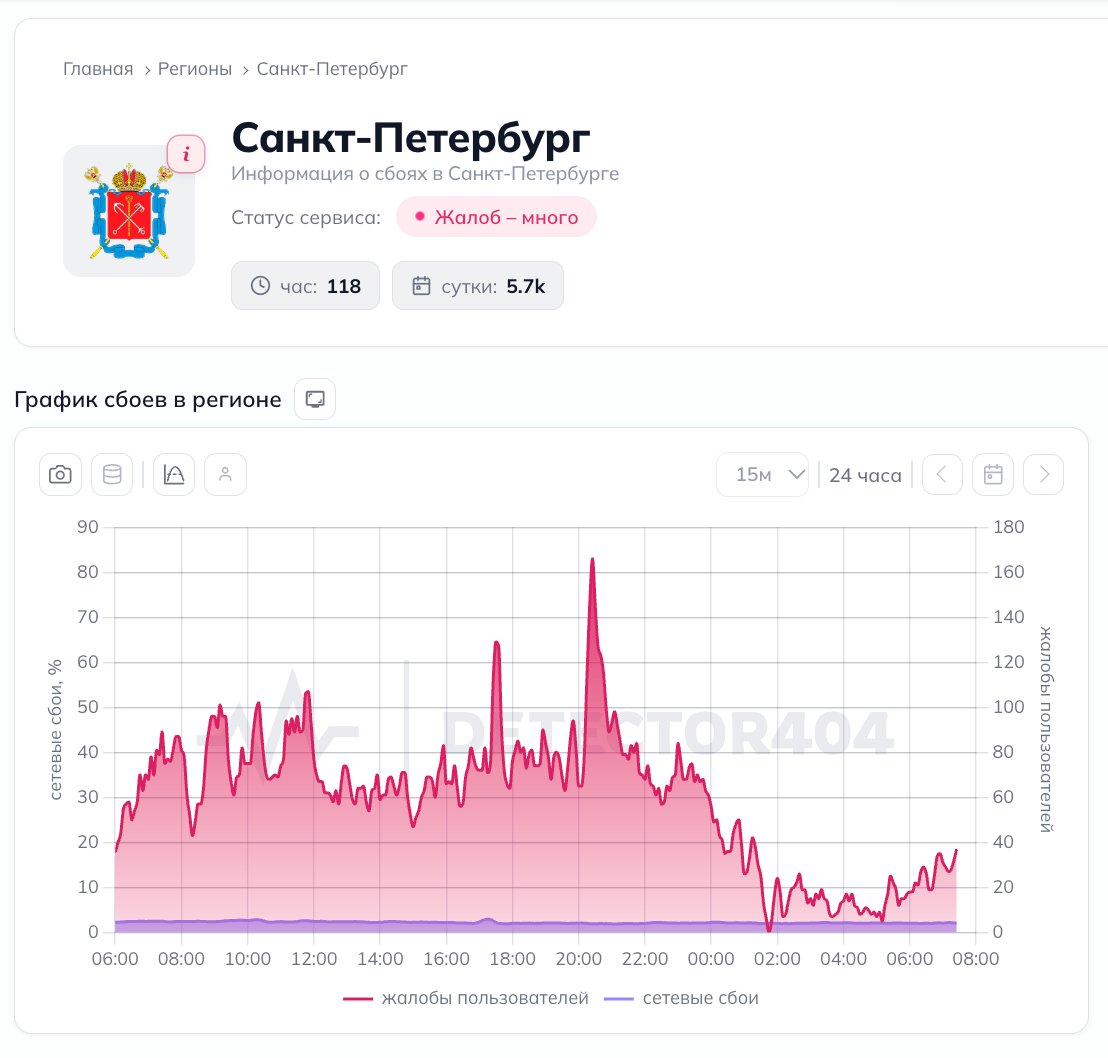Open fullscreen monitor icon next to График сбоев

[x=315, y=399]
